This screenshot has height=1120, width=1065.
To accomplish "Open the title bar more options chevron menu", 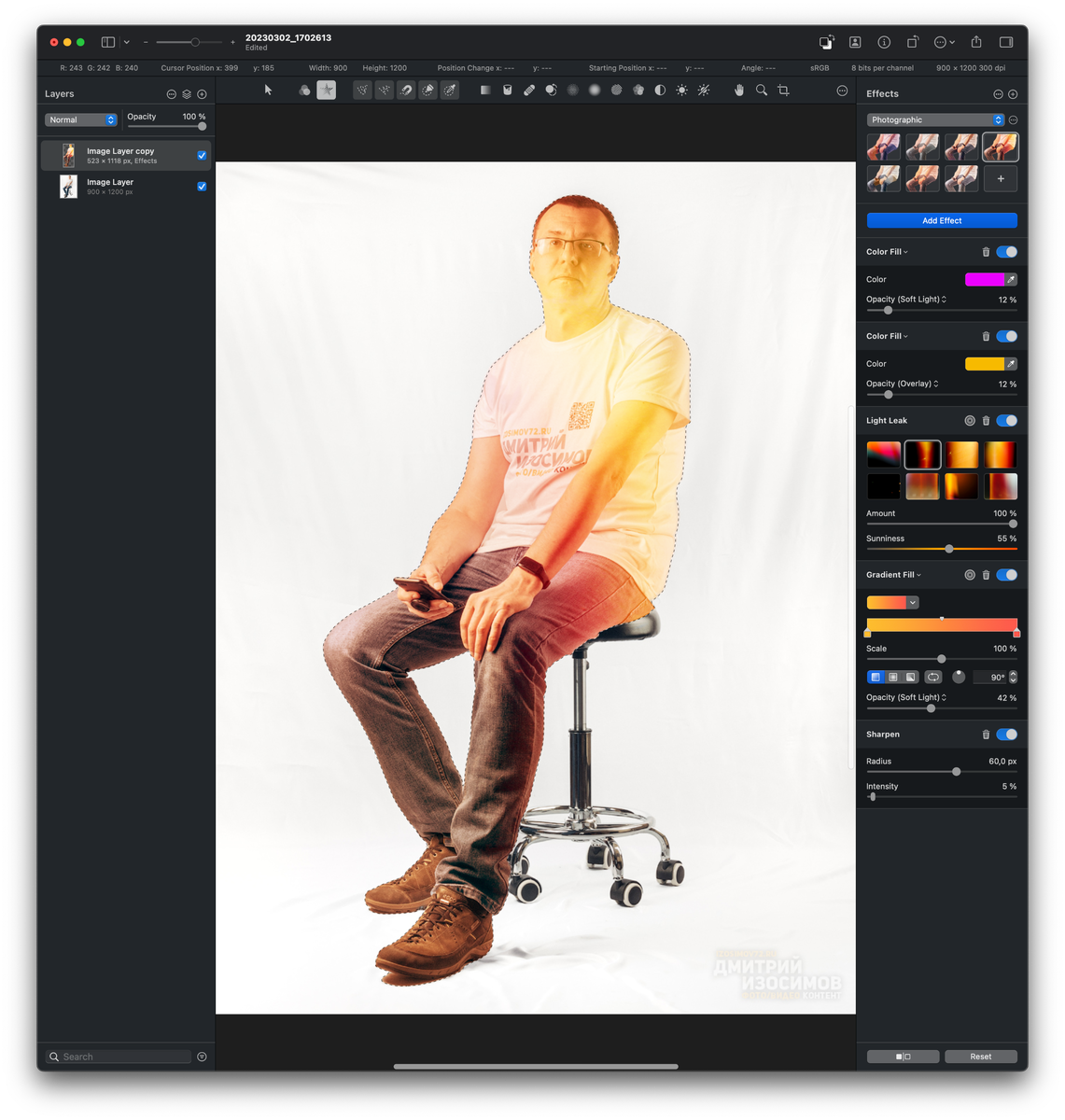I will 946,42.
